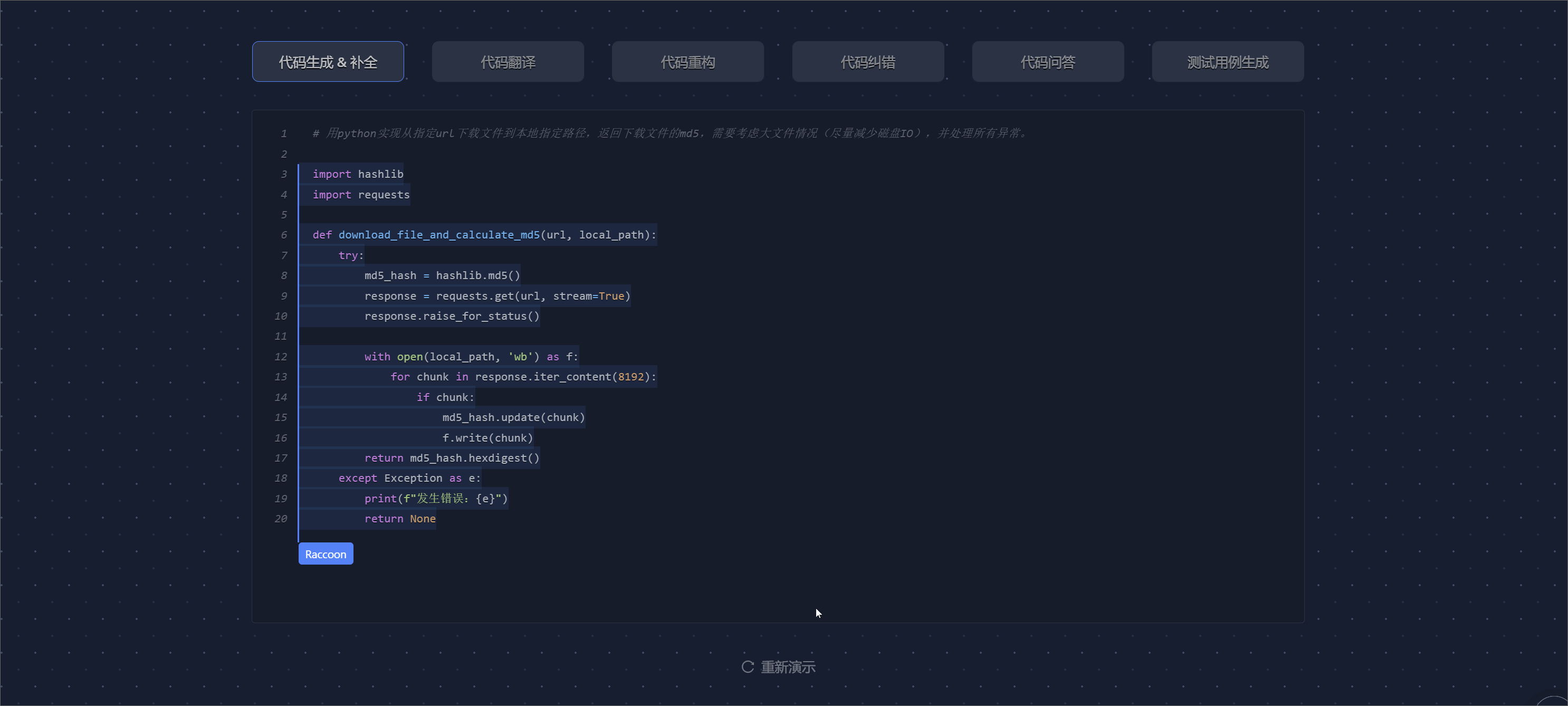Screen dimensions: 1568x706
Task: Click the return md5_hash.hexdigest() line
Action: (452, 457)
